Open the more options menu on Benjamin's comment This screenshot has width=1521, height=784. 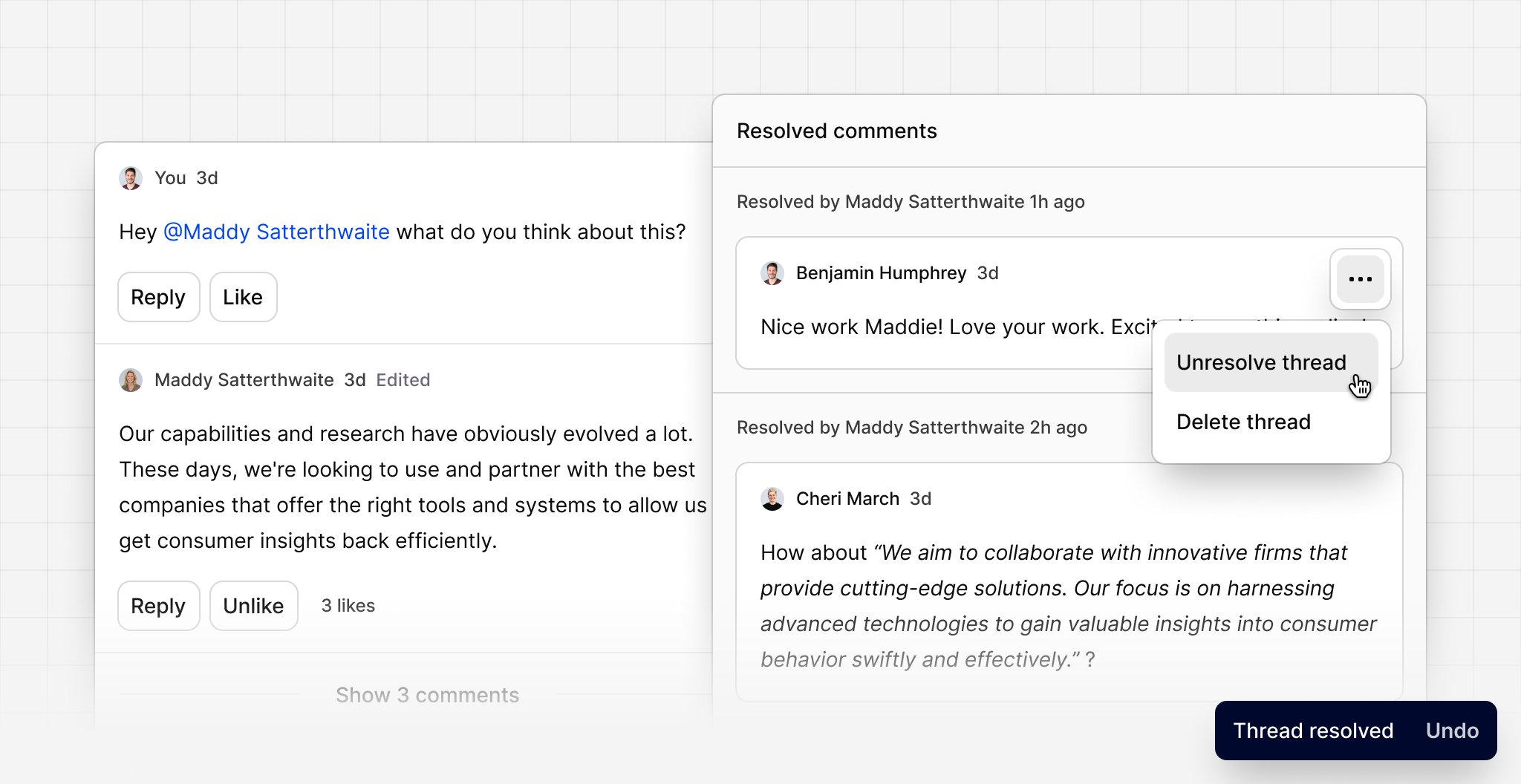(x=1360, y=279)
